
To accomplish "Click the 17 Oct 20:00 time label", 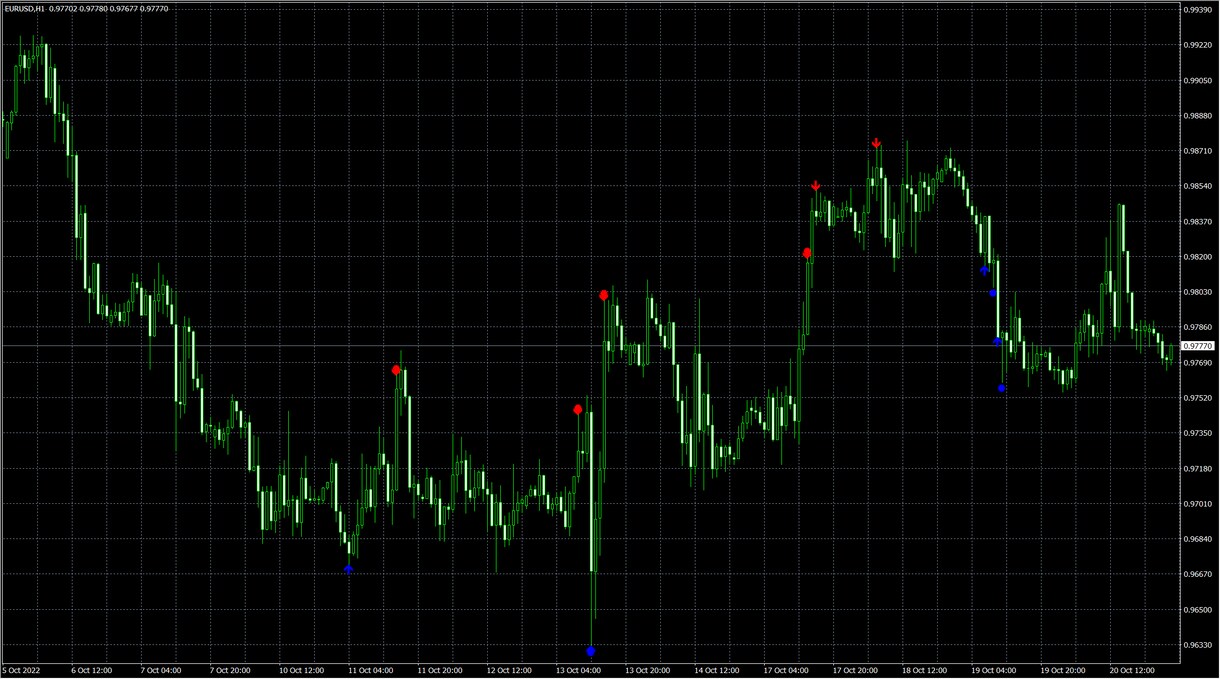I will pyautogui.click(x=856, y=671).
